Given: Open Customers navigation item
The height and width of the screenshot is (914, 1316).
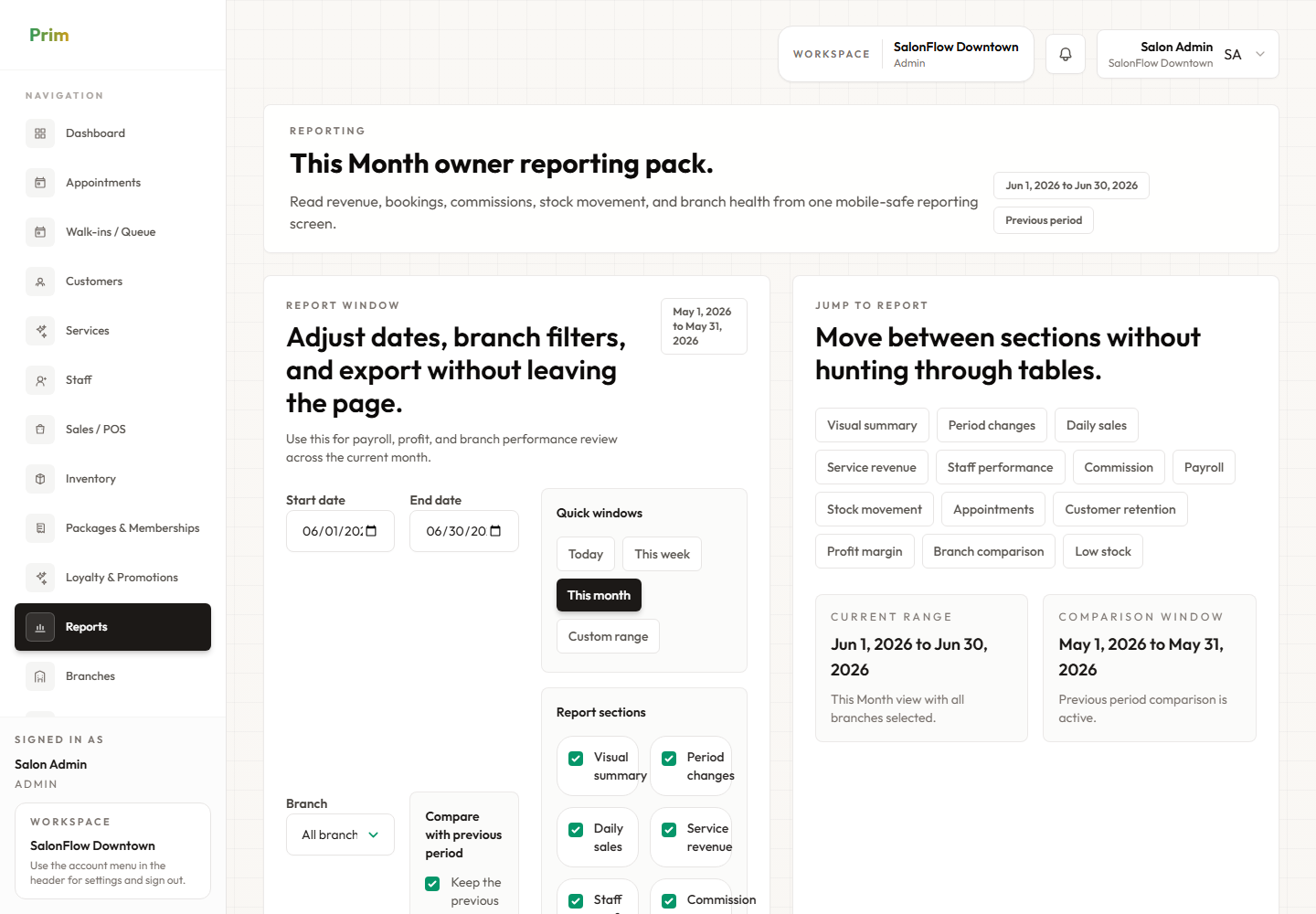Looking at the screenshot, I should [112, 282].
